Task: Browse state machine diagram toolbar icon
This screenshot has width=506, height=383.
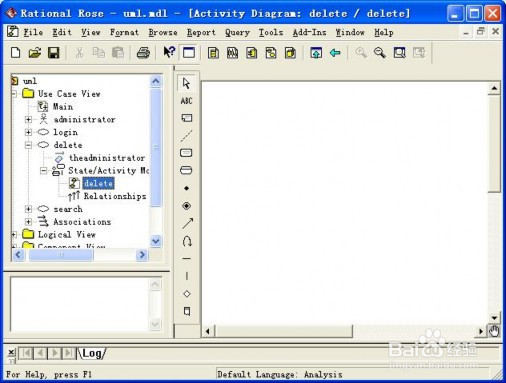Action: 271,53
